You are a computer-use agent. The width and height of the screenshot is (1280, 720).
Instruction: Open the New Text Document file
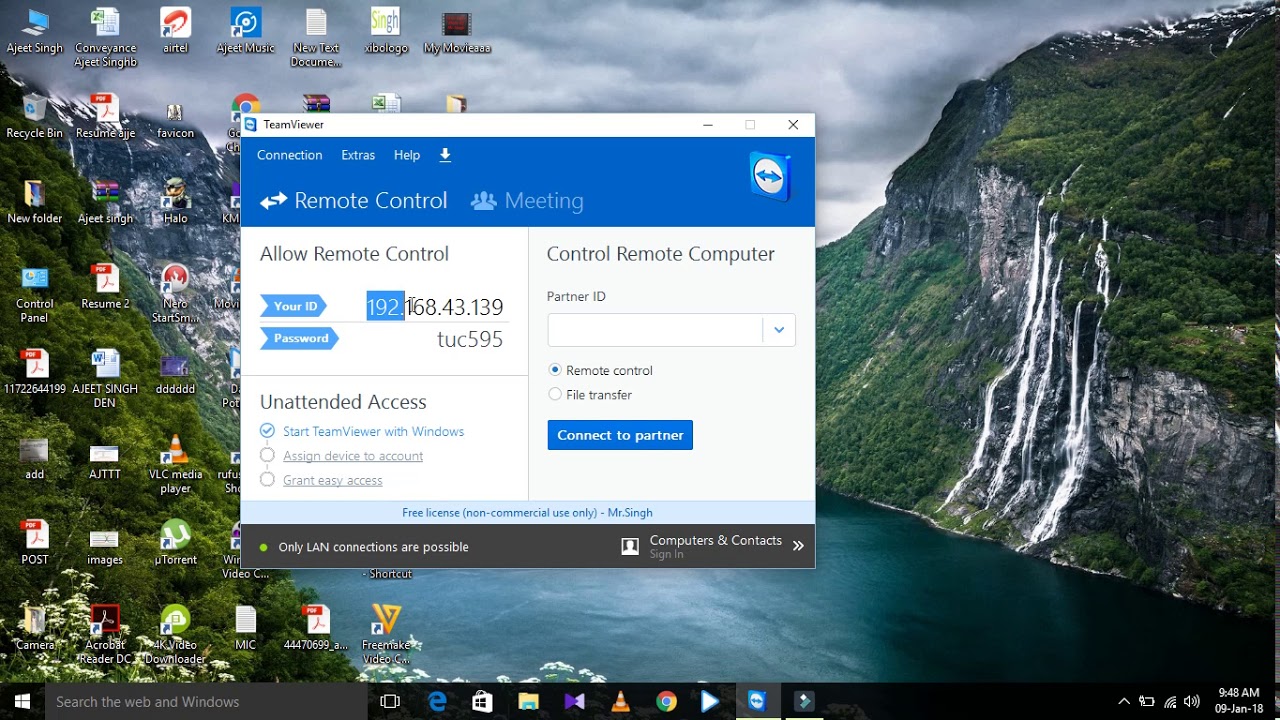pyautogui.click(x=316, y=38)
